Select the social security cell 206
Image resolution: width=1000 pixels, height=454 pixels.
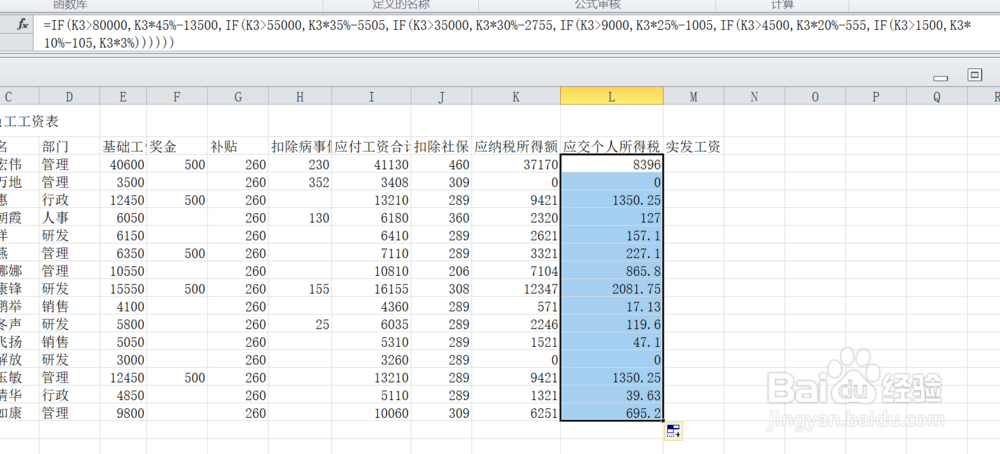[441, 271]
